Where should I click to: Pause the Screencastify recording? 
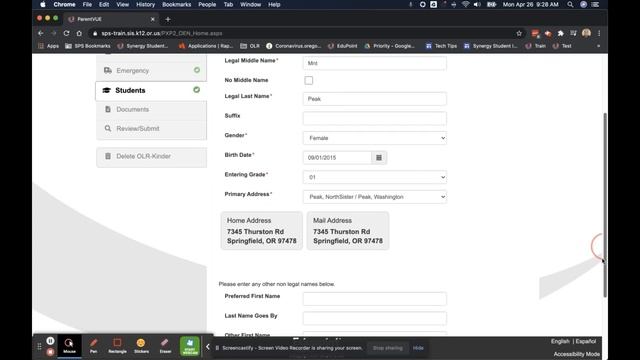pos(50,341)
